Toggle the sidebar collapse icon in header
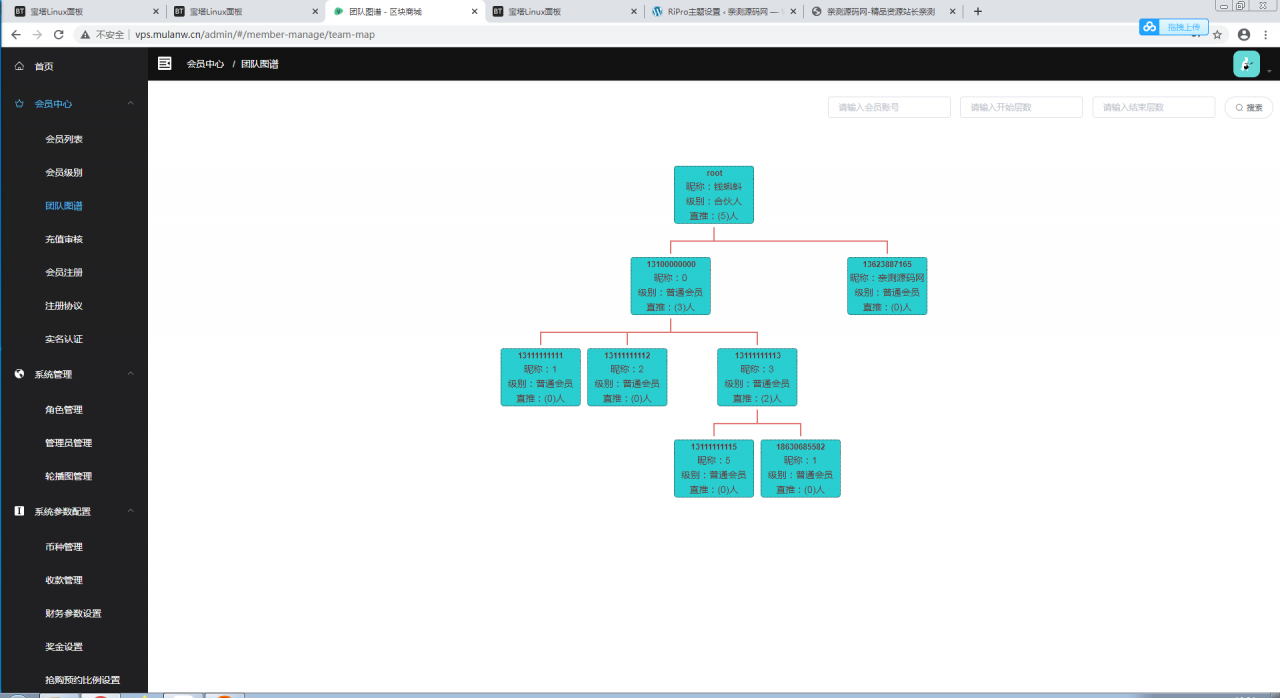Image resolution: width=1280 pixels, height=698 pixels. click(165, 63)
